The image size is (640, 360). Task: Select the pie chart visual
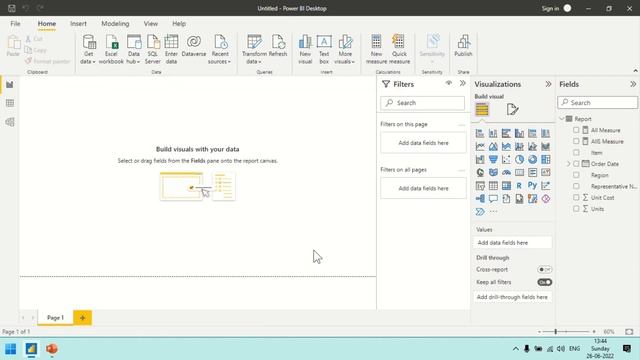519,159
